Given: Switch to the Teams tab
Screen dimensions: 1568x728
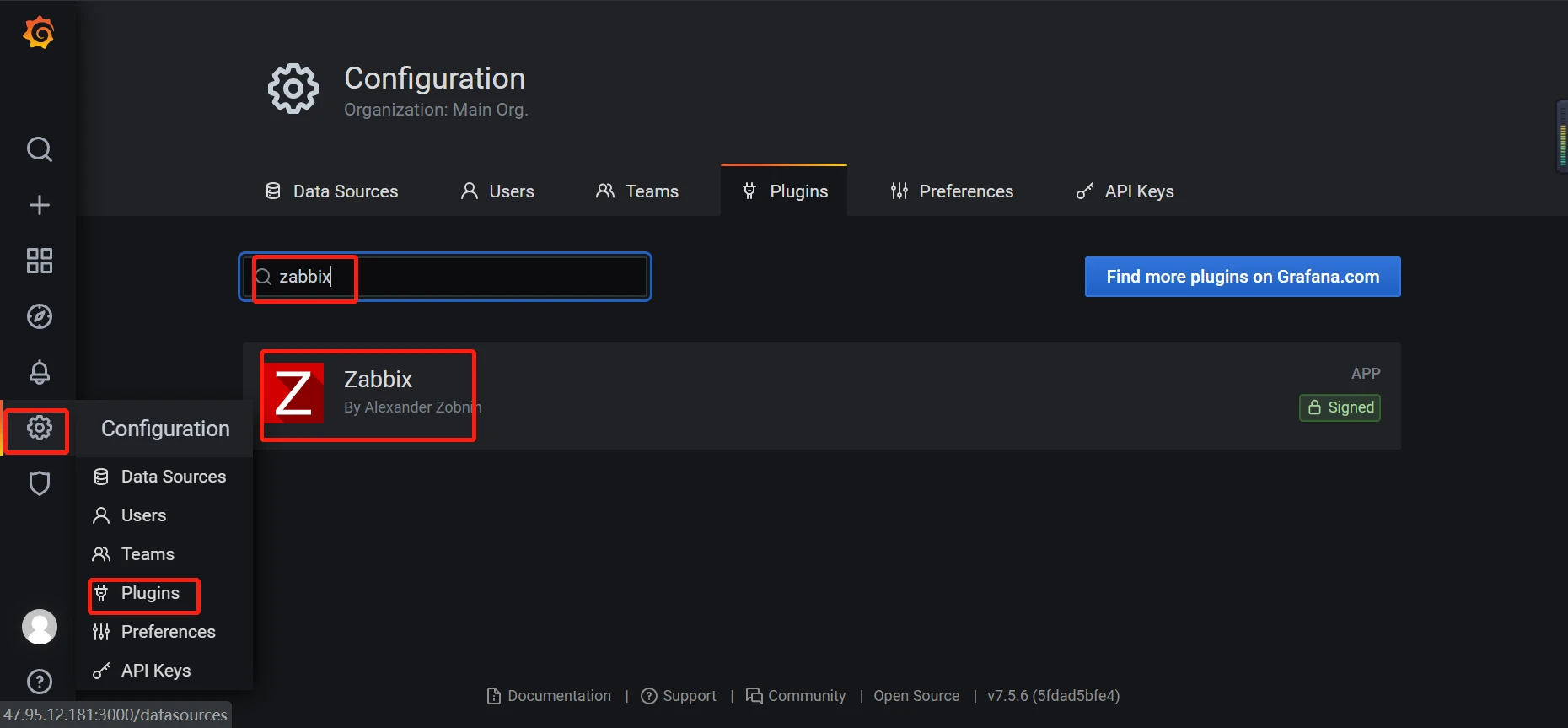Looking at the screenshot, I should [636, 191].
